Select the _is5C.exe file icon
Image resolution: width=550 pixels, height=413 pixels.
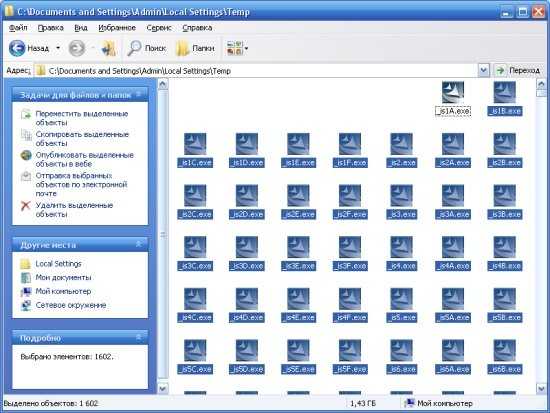tap(195, 350)
